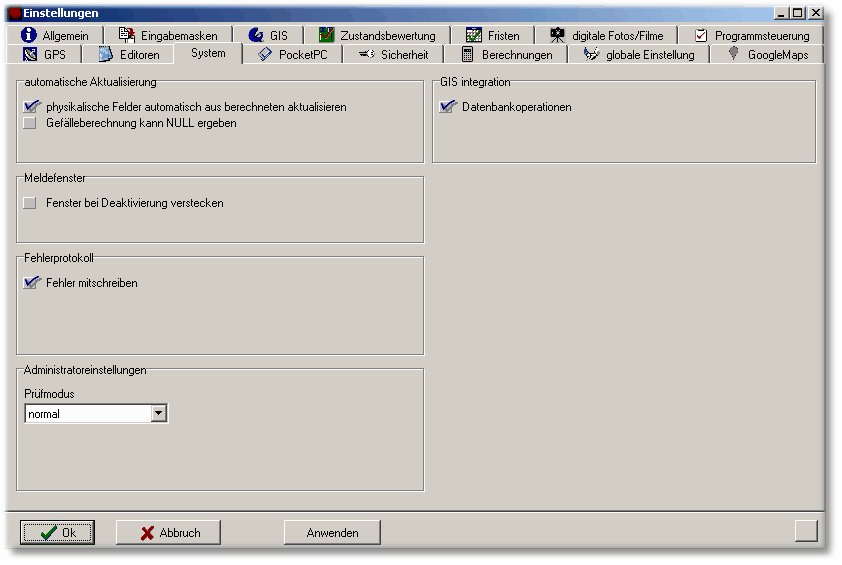Click the GoogleMaps pin icon
The height and width of the screenshot is (565, 842).
pyautogui.click(x=734, y=54)
